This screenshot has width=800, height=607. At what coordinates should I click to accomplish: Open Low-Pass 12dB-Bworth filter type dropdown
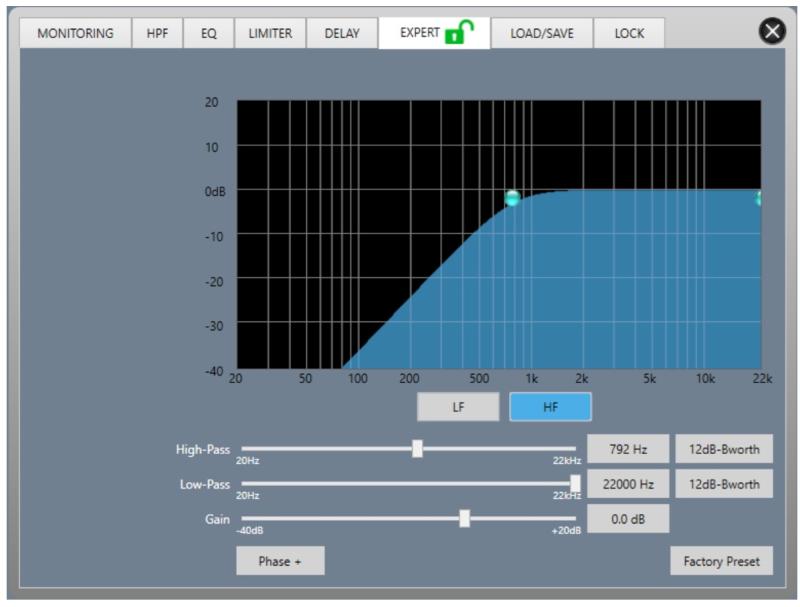pyautogui.click(x=723, y=484)
